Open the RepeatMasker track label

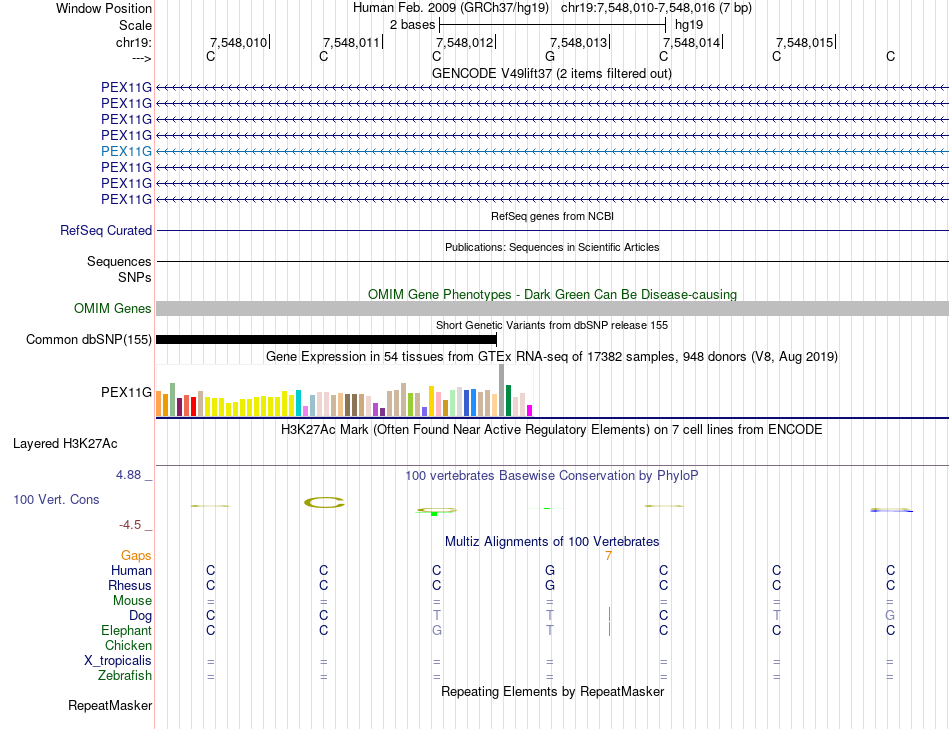tap(110, 705)
